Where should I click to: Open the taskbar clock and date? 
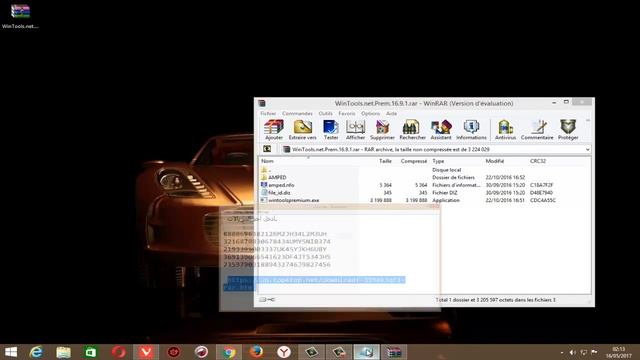click(619, 352)
